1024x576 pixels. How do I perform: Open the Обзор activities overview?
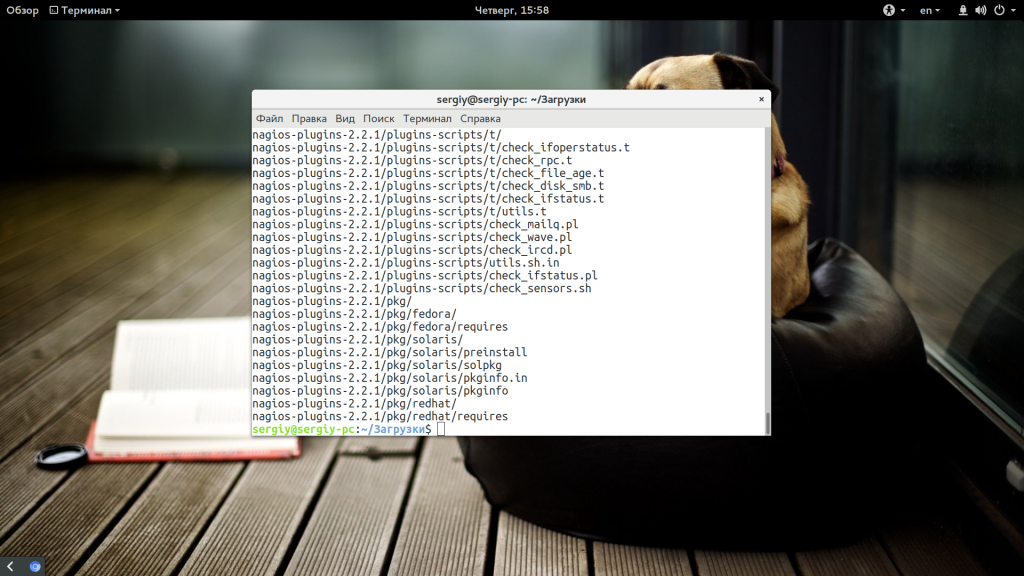[x=22, y=10]
